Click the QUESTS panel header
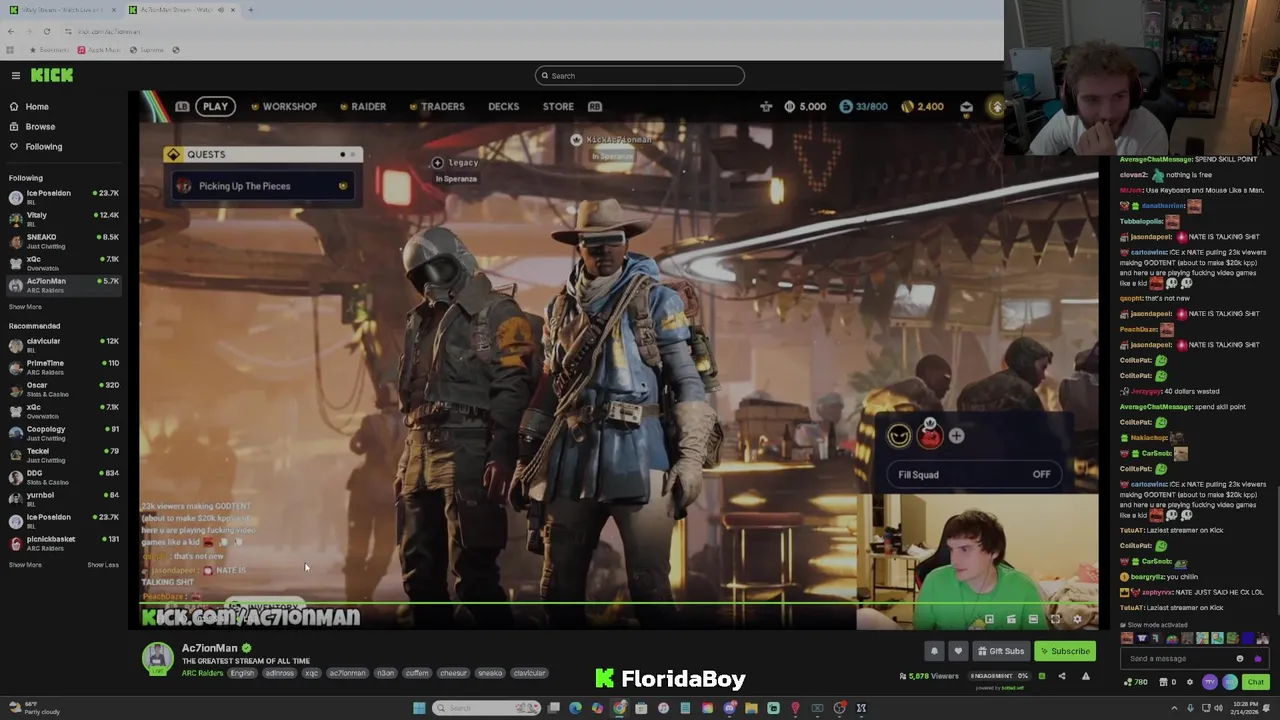 click(262, 154)
